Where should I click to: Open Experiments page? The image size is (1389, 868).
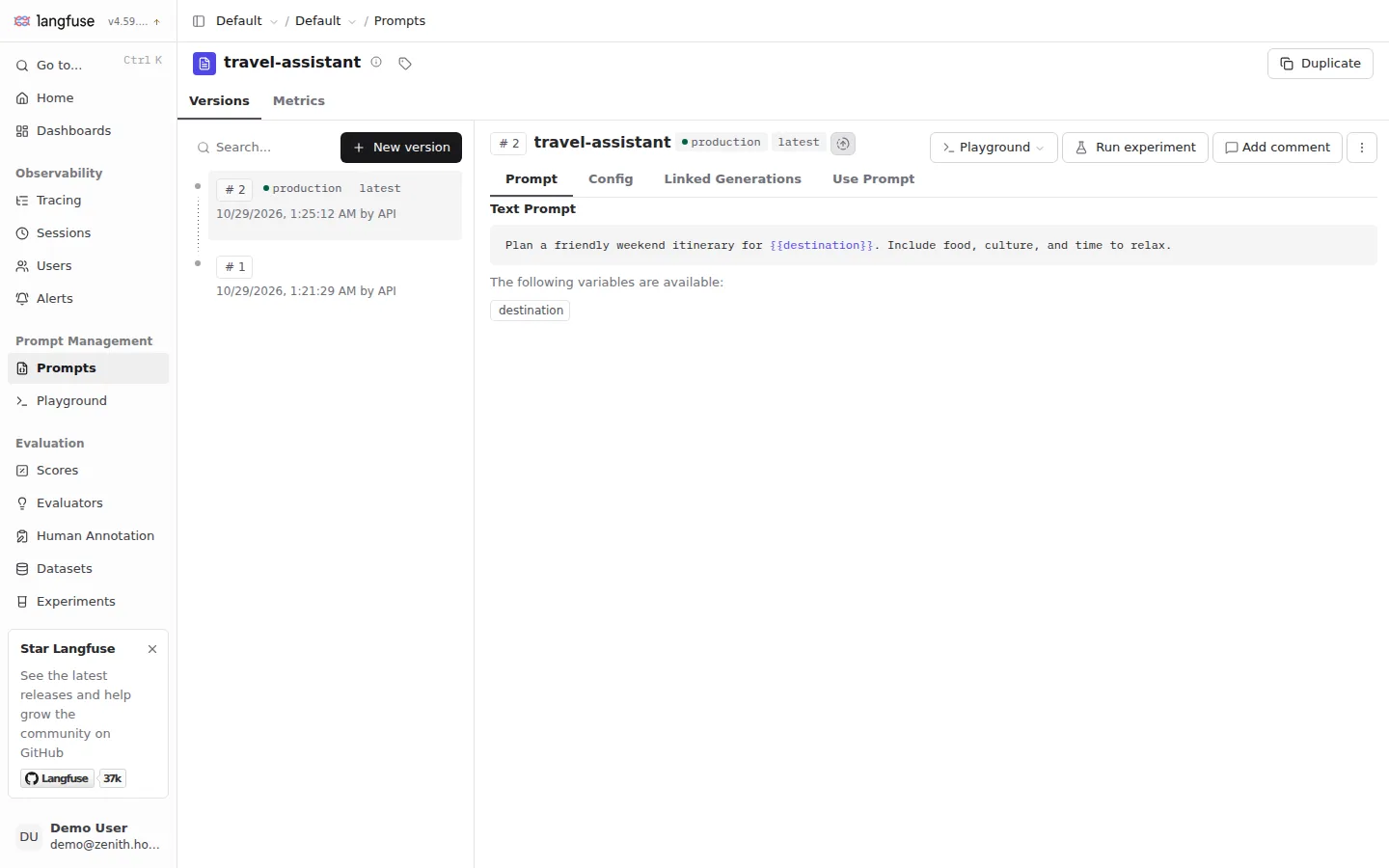click(89, 602)
